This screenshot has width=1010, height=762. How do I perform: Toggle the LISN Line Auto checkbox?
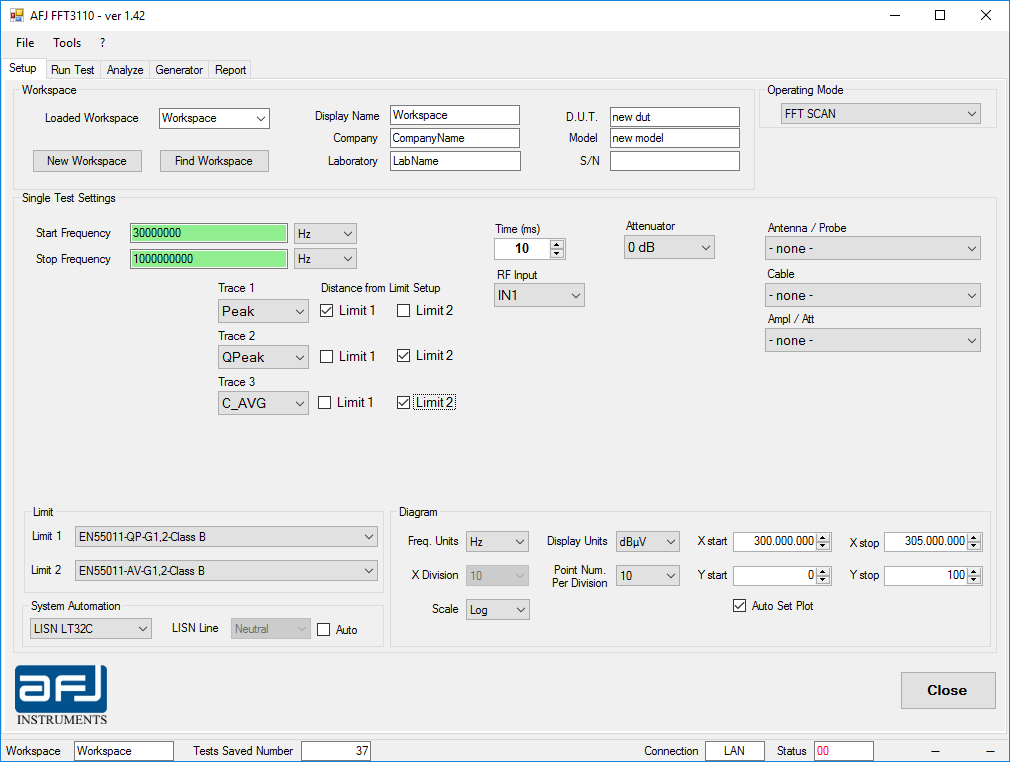[323, 629]
